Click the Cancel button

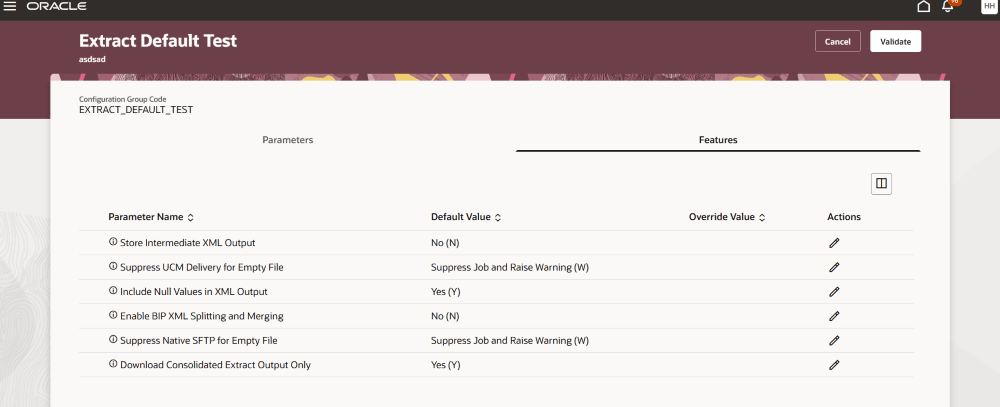(837, 41)
